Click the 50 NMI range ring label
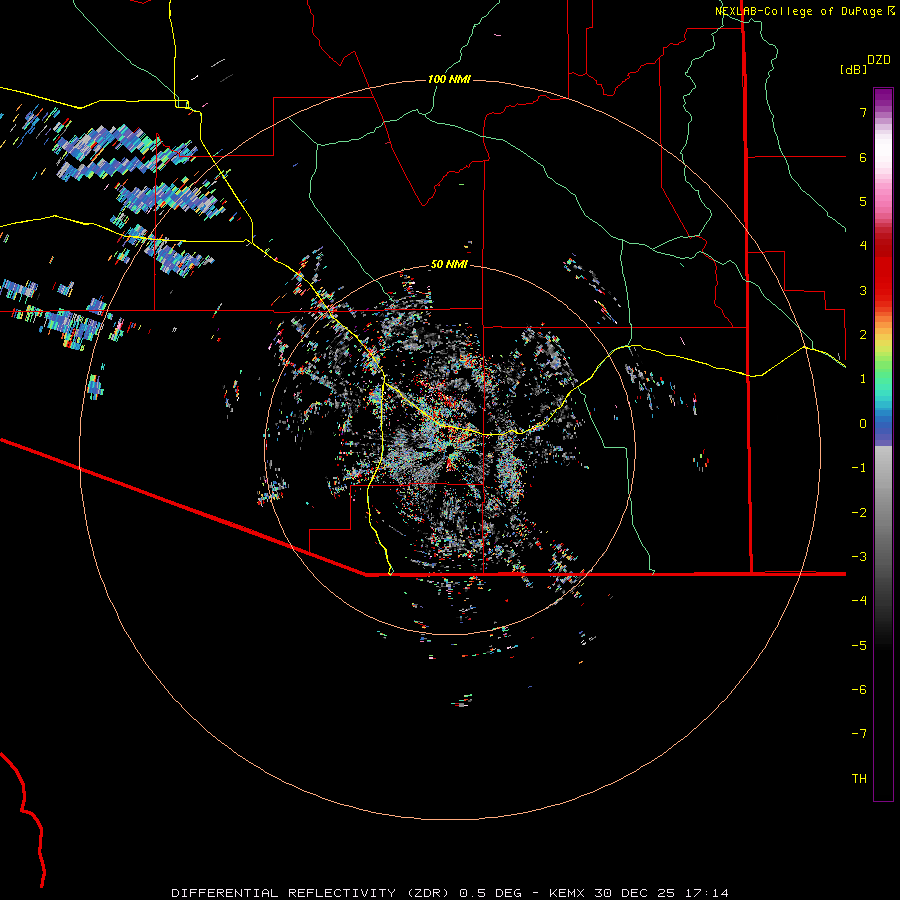 [449, 265]
